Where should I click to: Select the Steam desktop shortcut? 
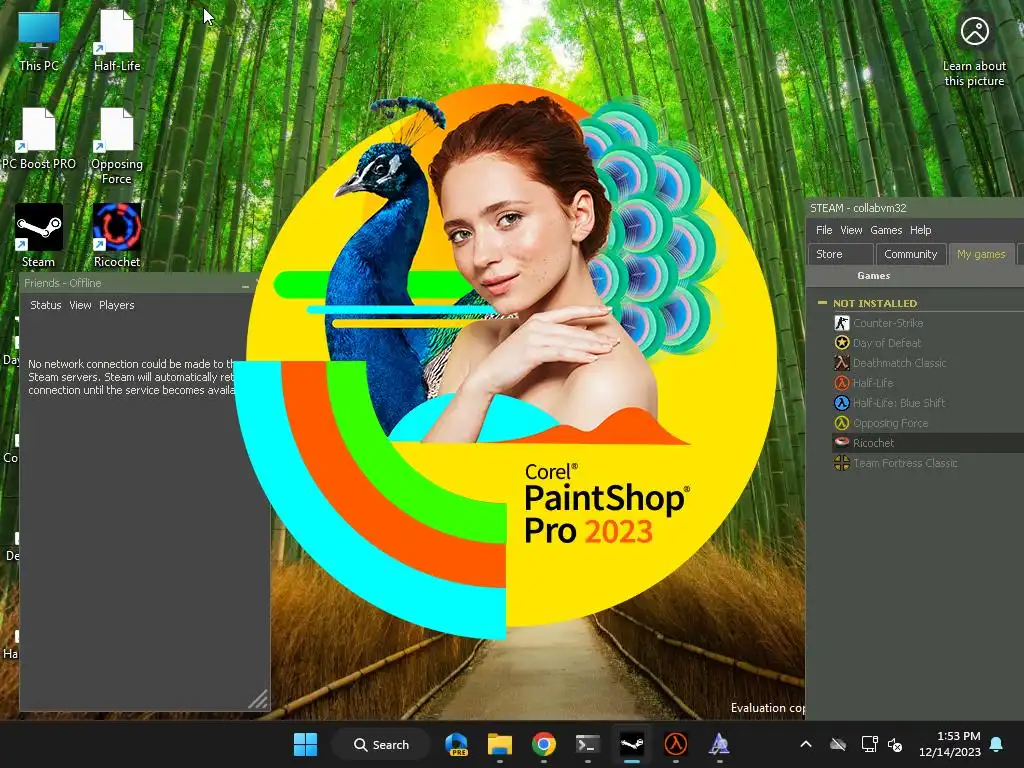pyautogui.click(x=39, y=236)
